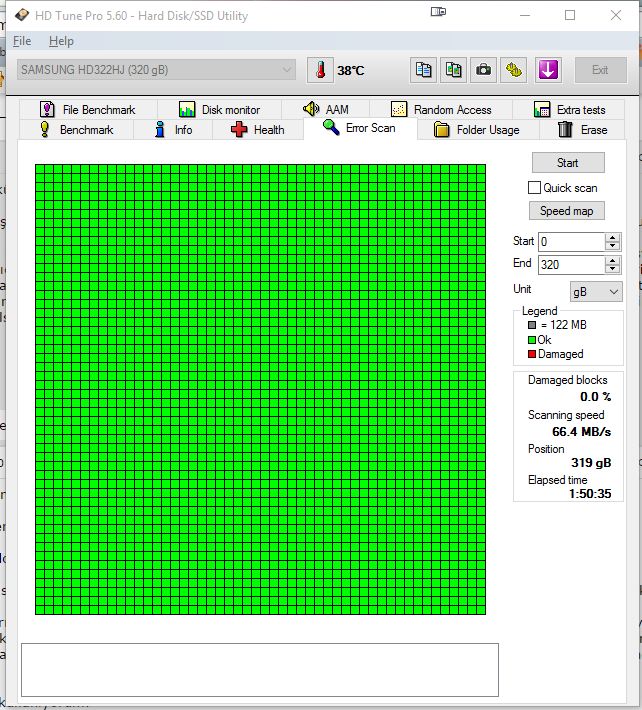Switch to the Random Access tab

[x=441, y=110]
